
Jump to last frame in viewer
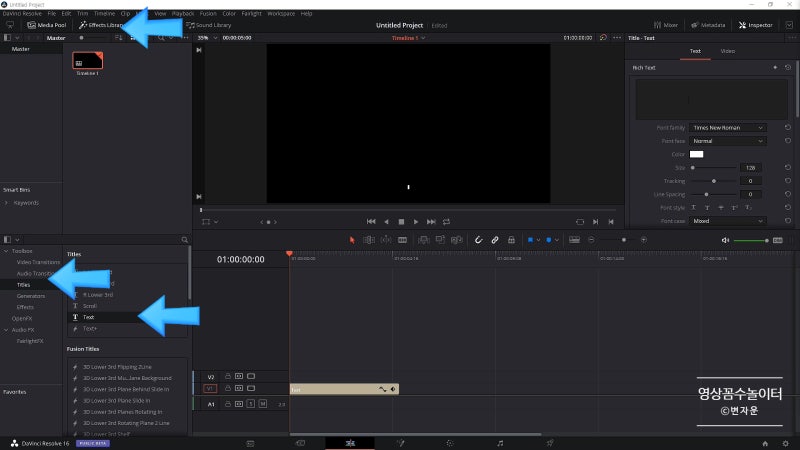tap(431, 221)
